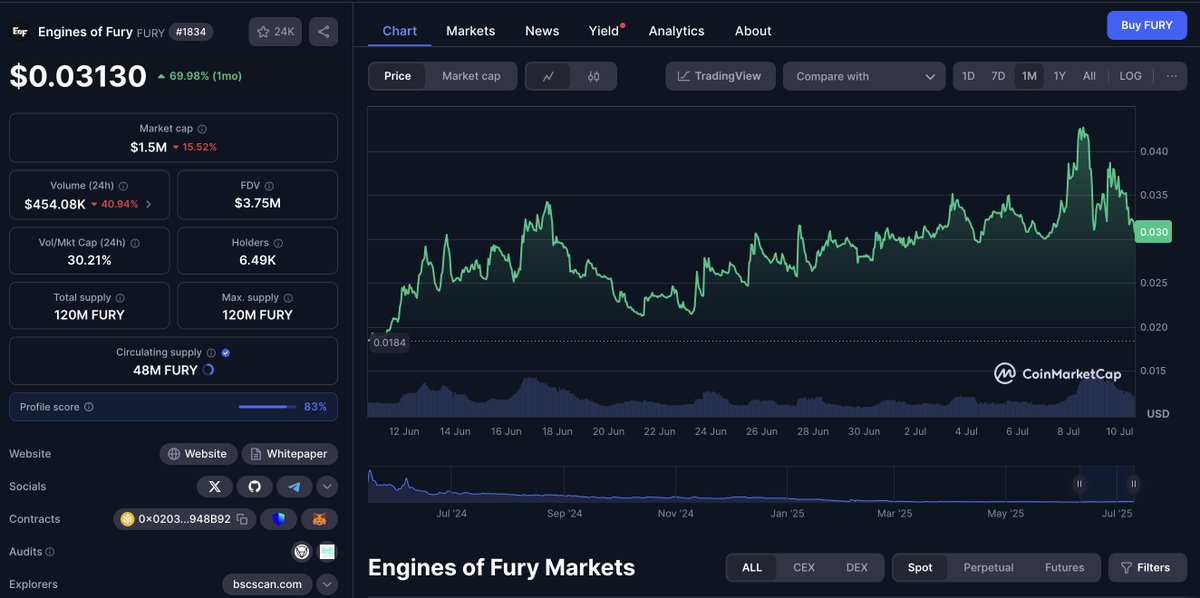
Task: Click the info icon next to Profile score
Action: (x=89, y=407)
